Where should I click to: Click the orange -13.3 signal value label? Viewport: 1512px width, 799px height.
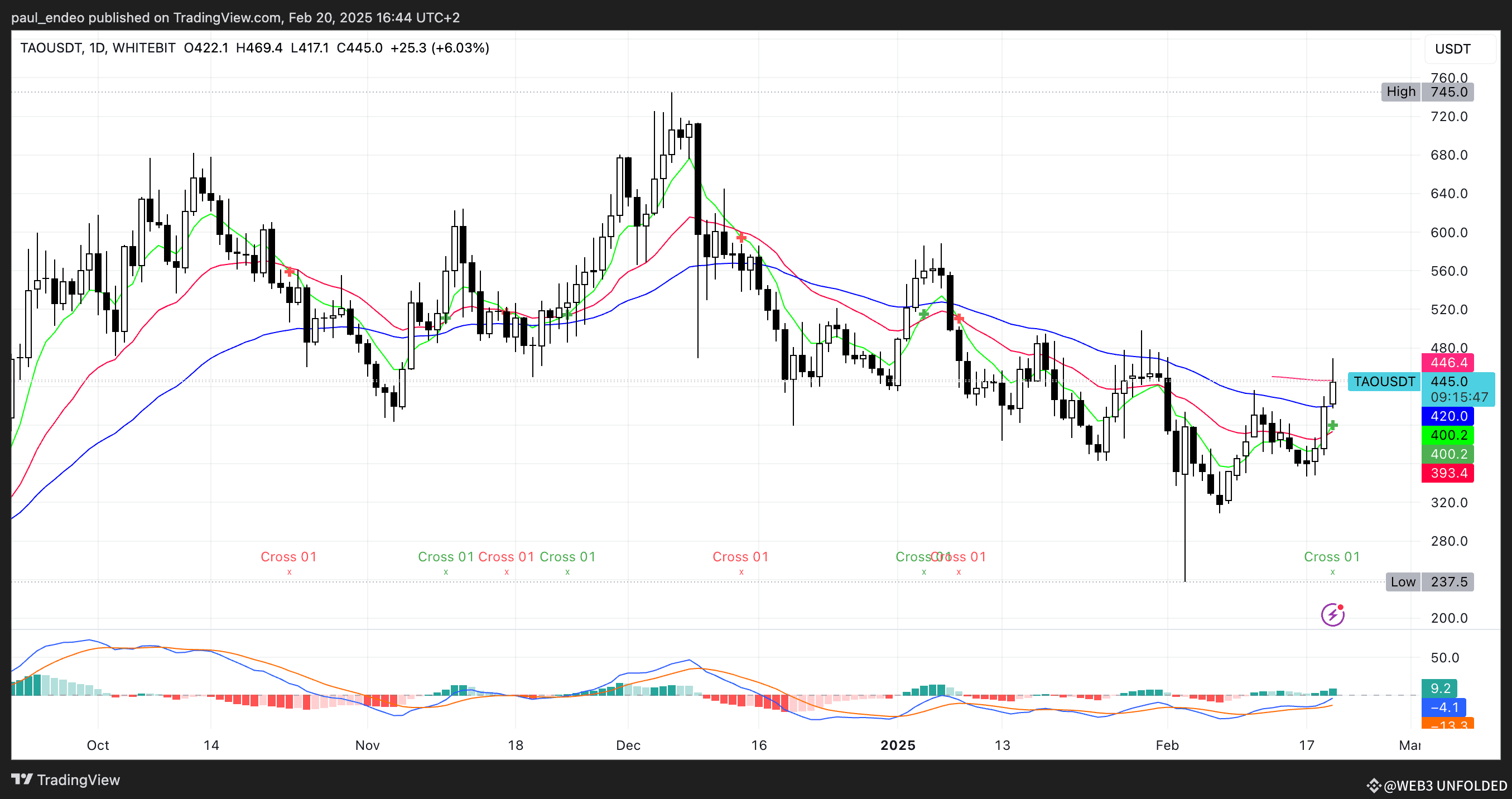tap(1448, 724)
